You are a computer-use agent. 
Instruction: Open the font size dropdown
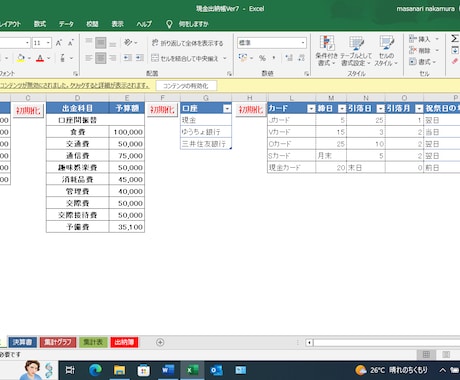click(48, 43)
